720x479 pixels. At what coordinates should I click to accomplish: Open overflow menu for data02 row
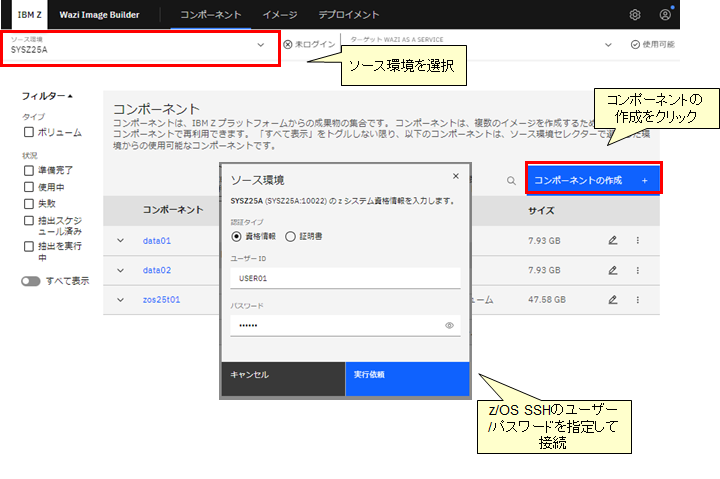[x=637, y=270]
